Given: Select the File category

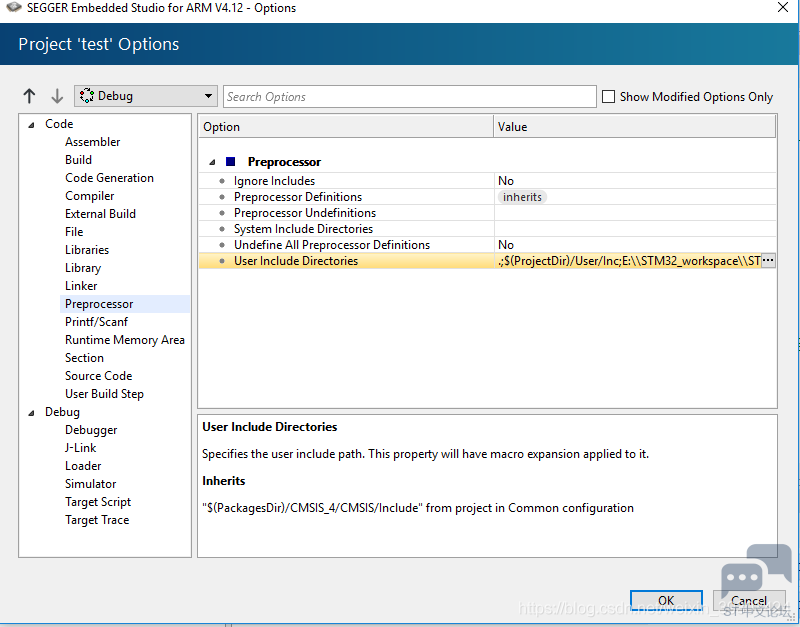Looking at the screenshot, I should pos(74,232).
